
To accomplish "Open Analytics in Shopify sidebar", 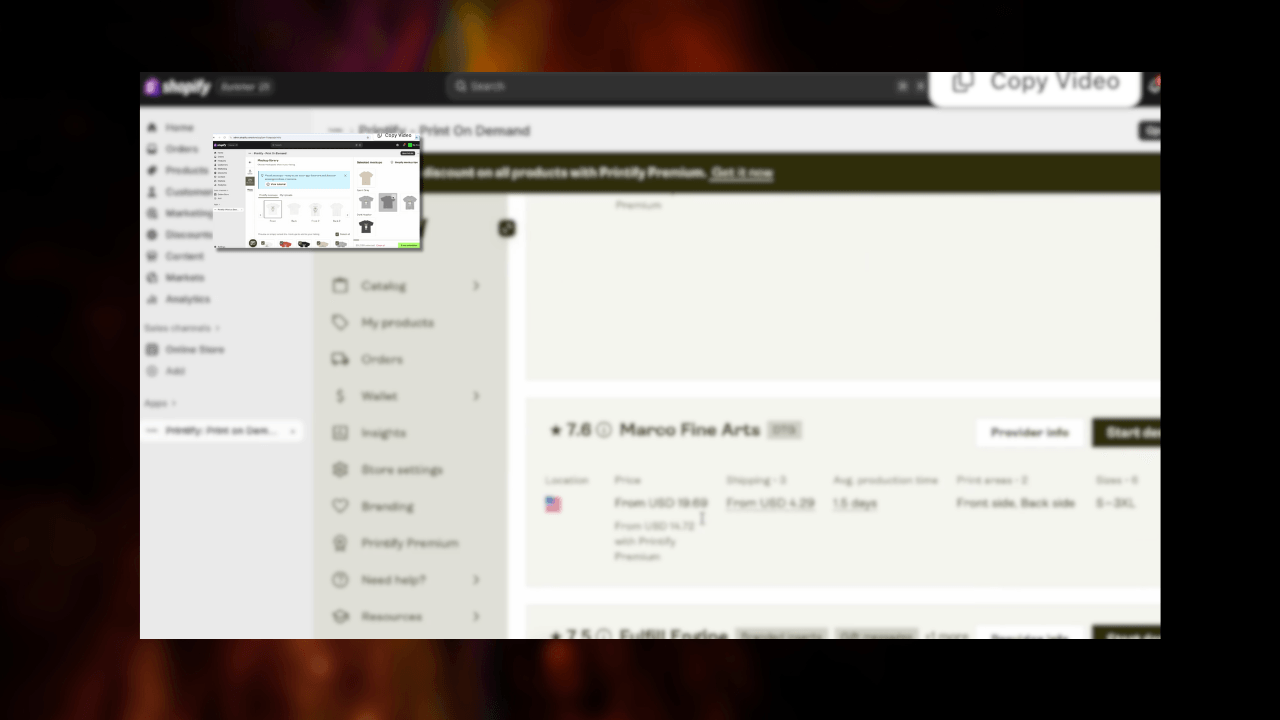I will pyautogui.click(x=187, y=299).
